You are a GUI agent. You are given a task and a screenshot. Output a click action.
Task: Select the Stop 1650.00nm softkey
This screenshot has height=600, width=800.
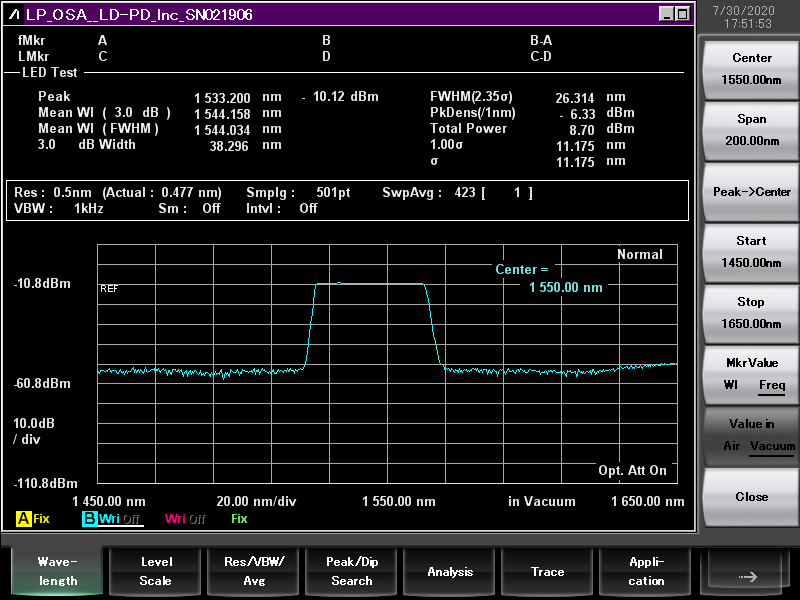[751, 313]
